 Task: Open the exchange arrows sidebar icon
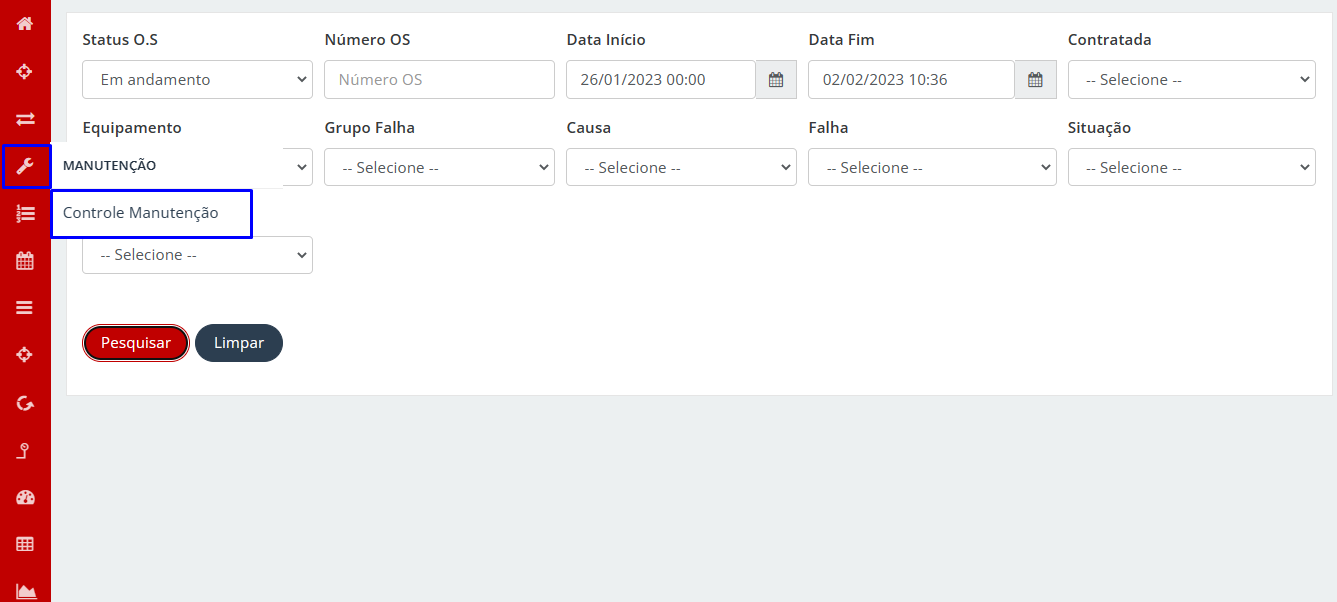pos(25,118)
